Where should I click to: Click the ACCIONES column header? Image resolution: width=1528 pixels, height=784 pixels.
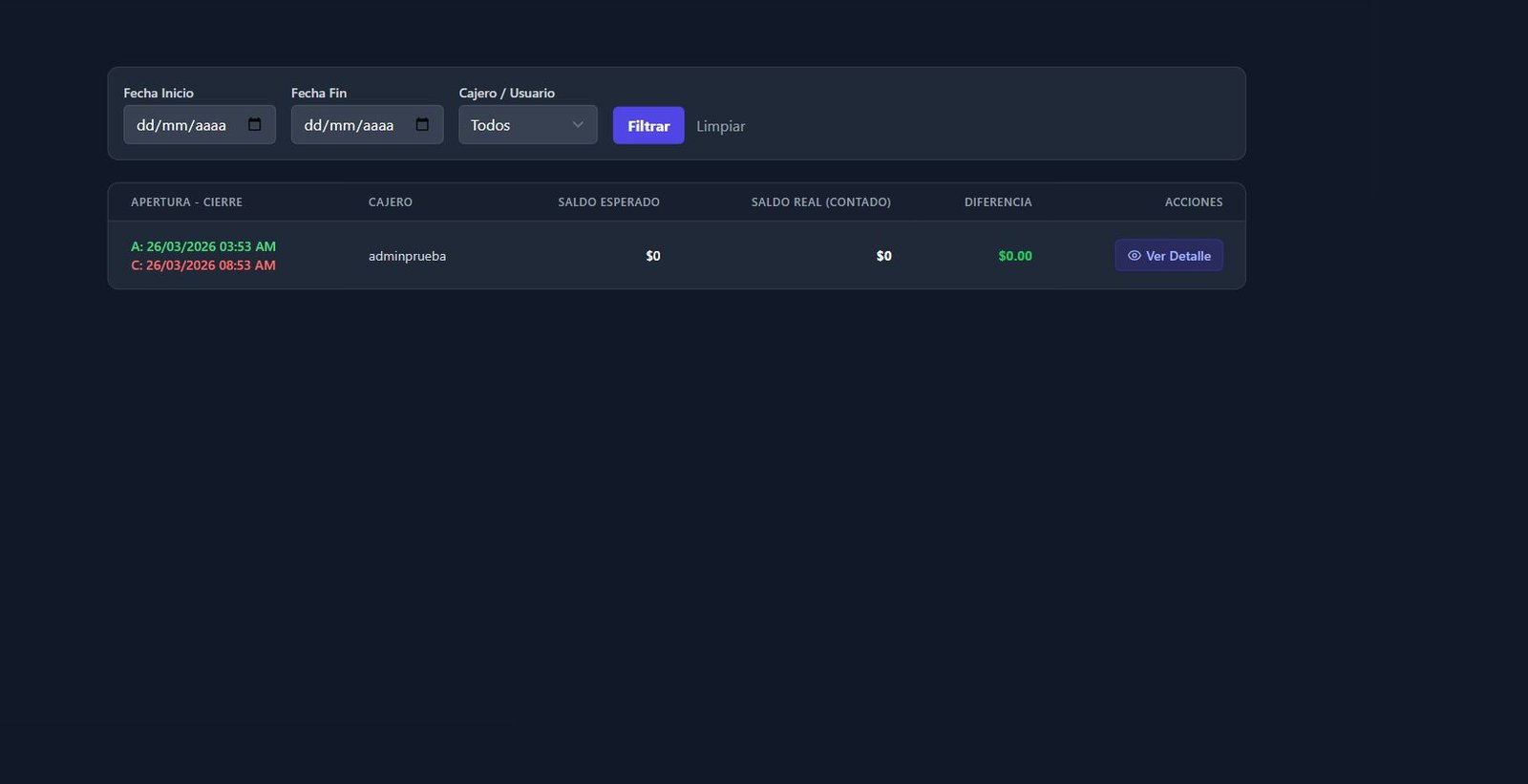(1194, 202)
